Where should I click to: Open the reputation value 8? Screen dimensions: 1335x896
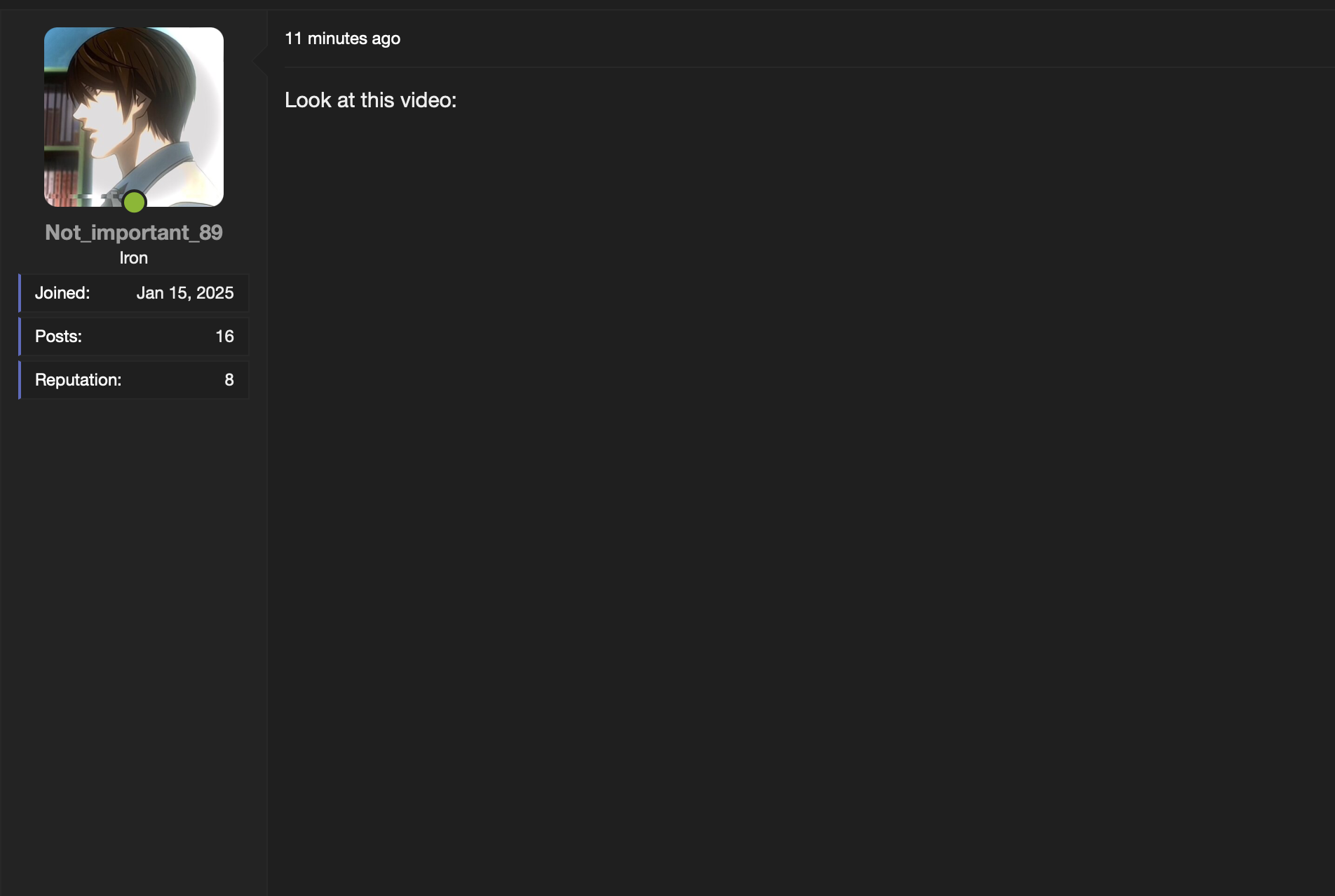click(229, 380)
